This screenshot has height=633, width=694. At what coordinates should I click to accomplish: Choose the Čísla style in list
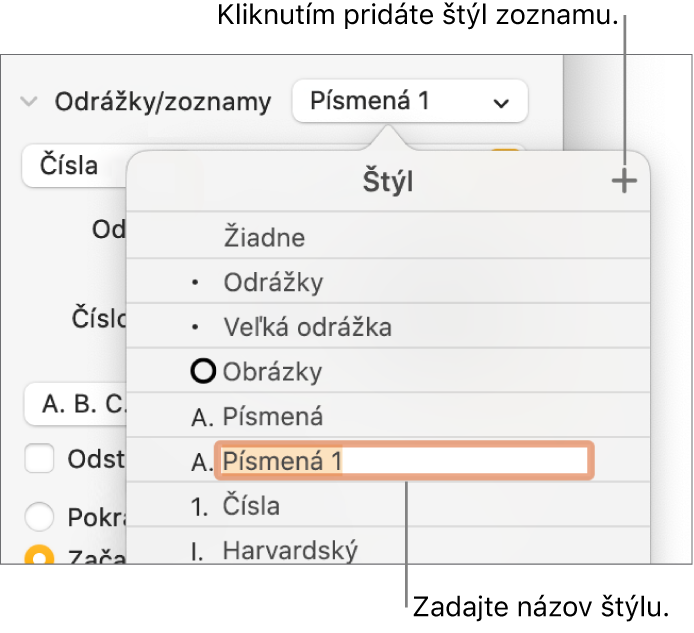tap(388, 506)
